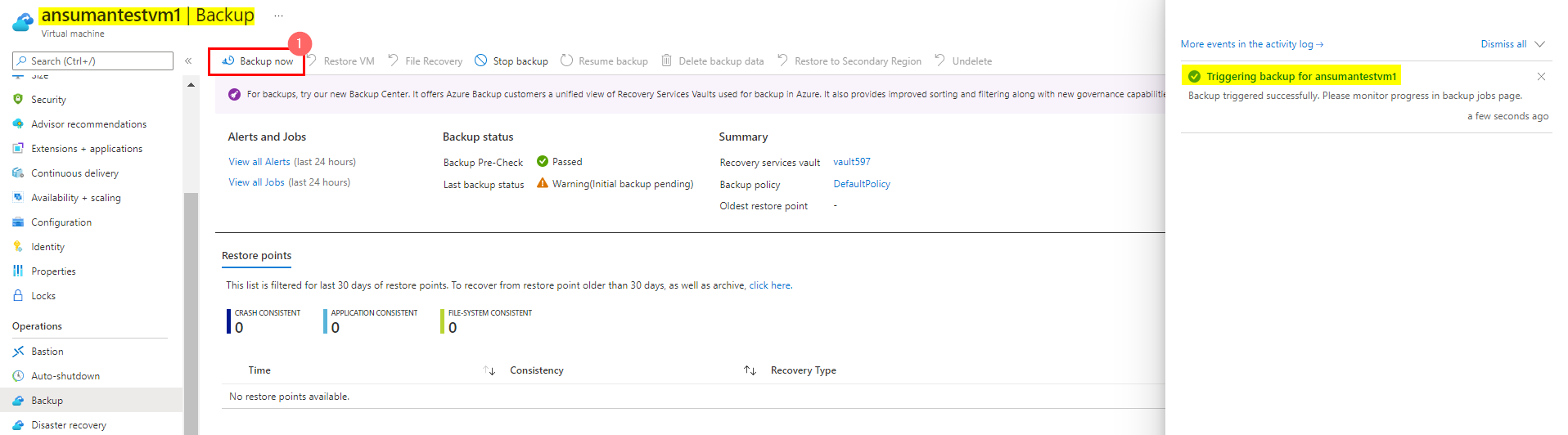Click Delete backup data in the toolbar
Image resolution: width=1568 pixels, height=435 pixels.
(x=713, y=61)
